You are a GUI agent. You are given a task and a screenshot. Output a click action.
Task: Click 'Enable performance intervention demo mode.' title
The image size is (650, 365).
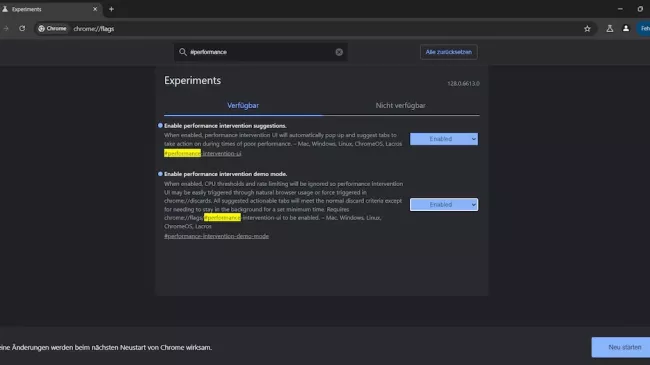tap(225, 174)
